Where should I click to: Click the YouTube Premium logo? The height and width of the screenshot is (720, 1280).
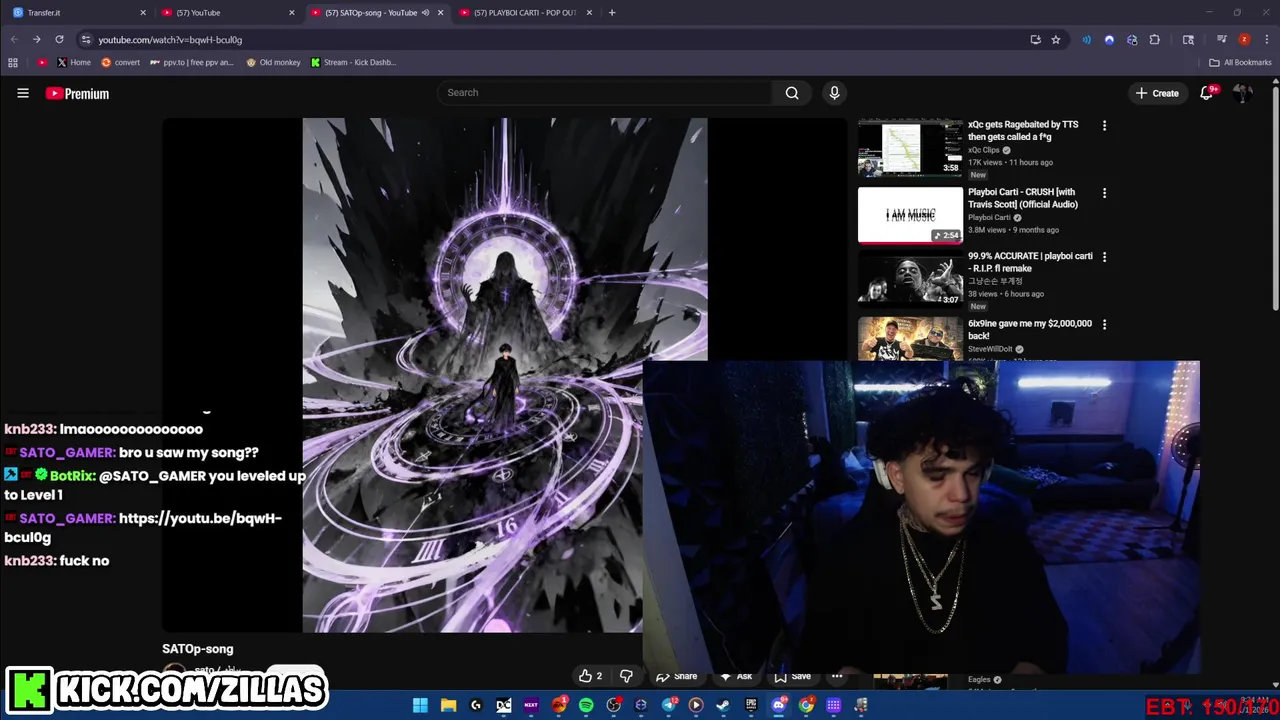point(77,93)
